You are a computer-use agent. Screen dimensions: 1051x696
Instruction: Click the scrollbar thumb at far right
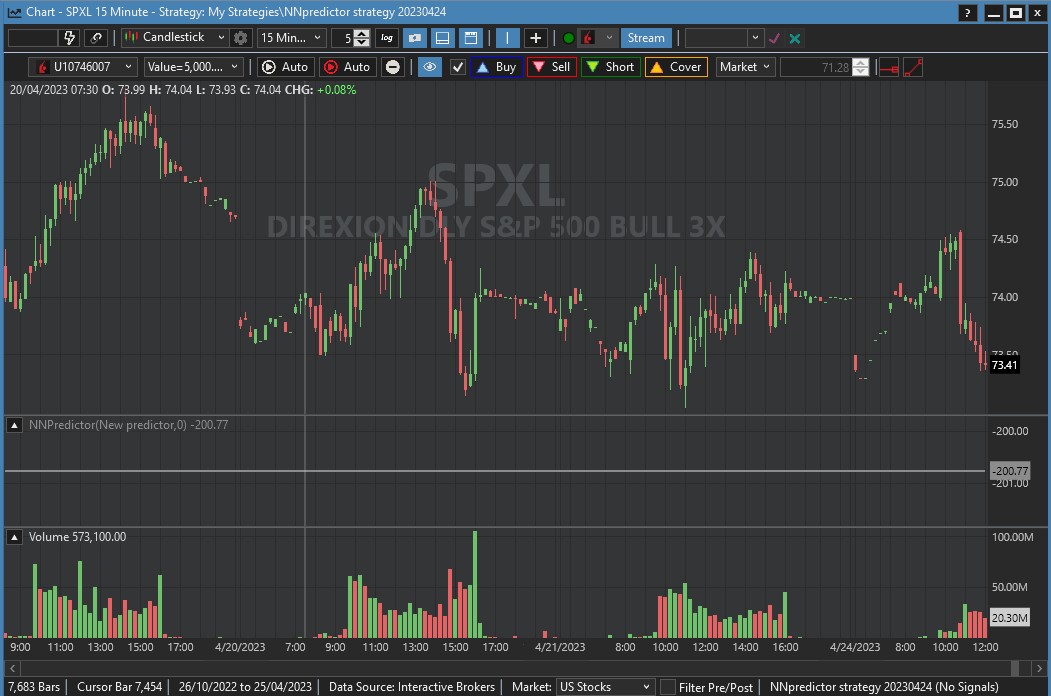click(x=1015, y=668)
